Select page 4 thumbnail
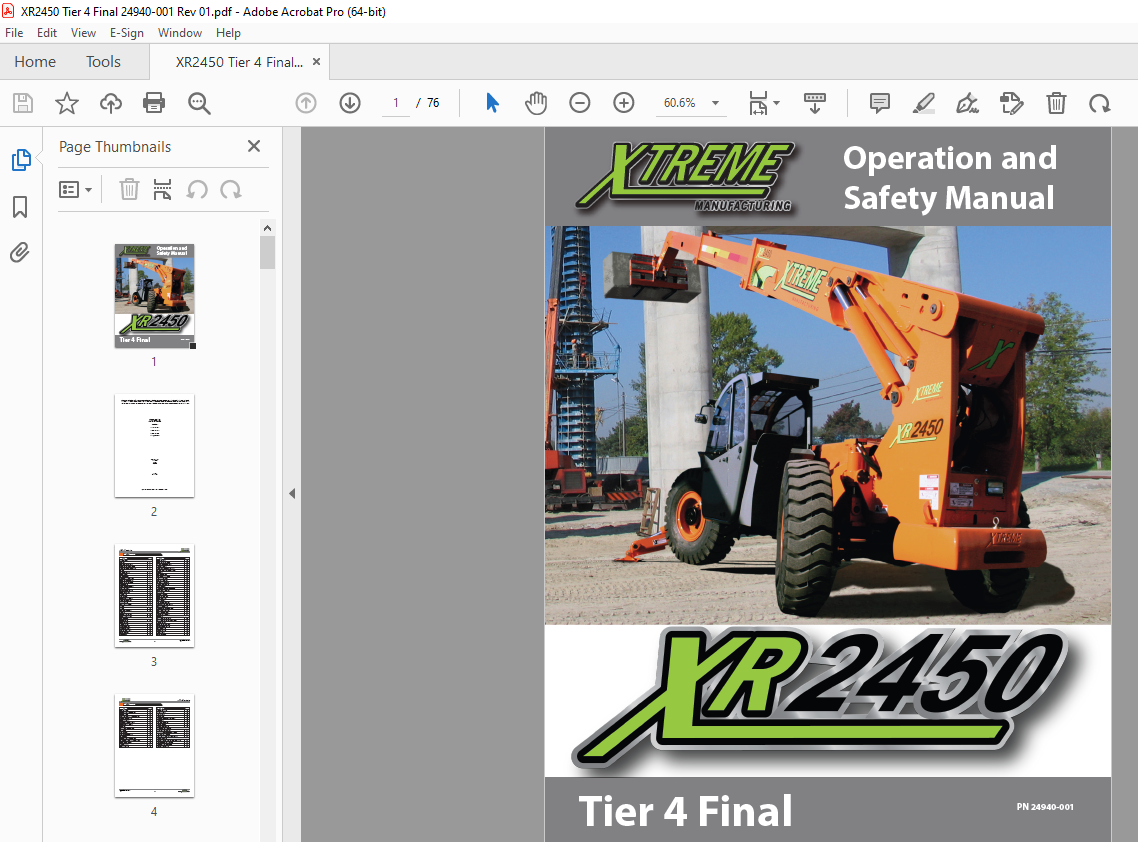This screenshot has height=842, width=1138. click(x=154, y=745)
